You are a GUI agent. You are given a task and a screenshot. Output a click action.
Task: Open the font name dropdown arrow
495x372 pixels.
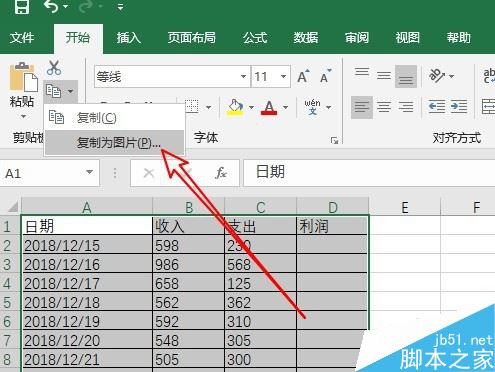[244, 77]
